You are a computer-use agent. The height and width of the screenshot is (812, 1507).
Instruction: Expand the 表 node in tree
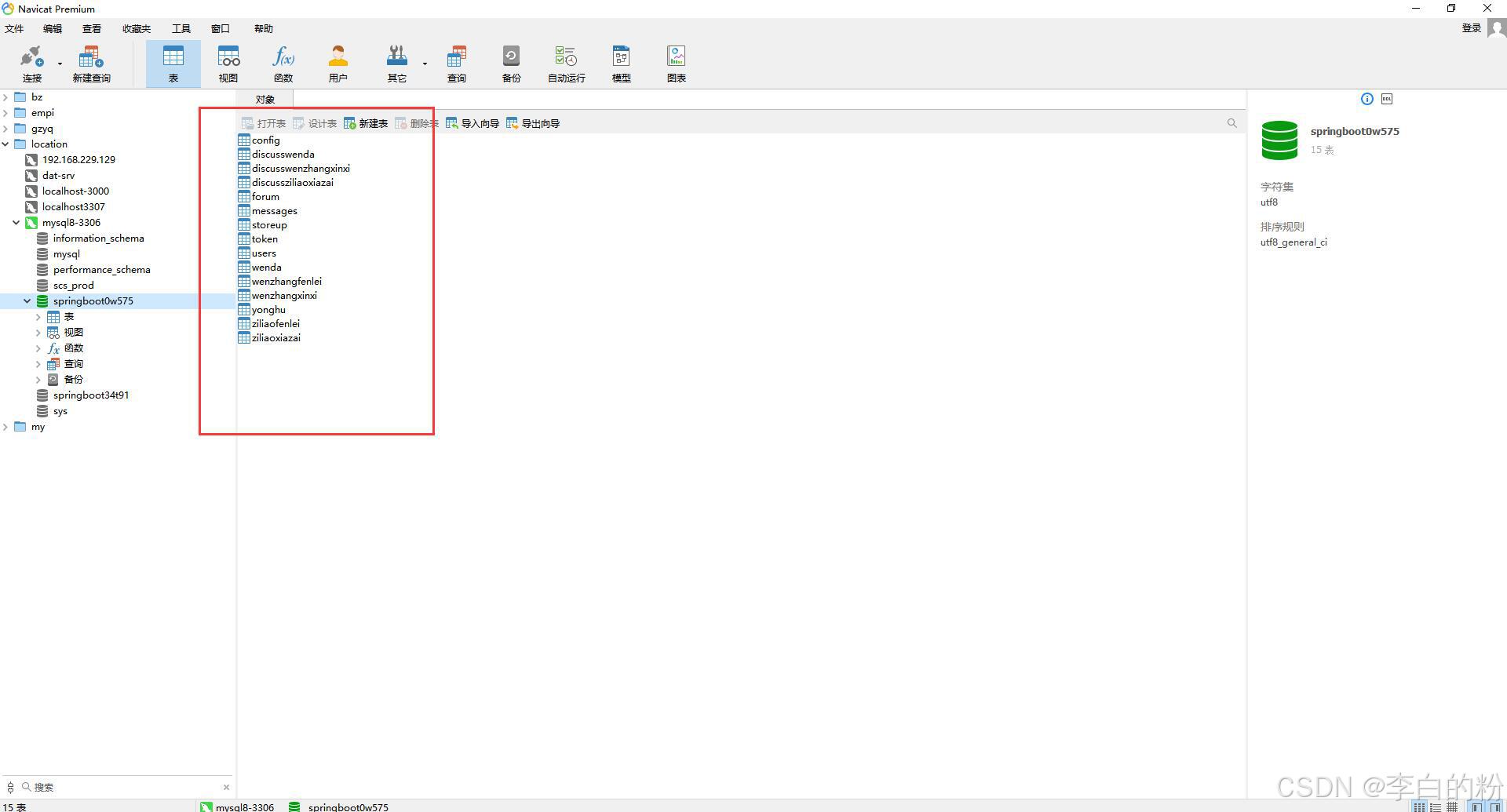[38, 317]
